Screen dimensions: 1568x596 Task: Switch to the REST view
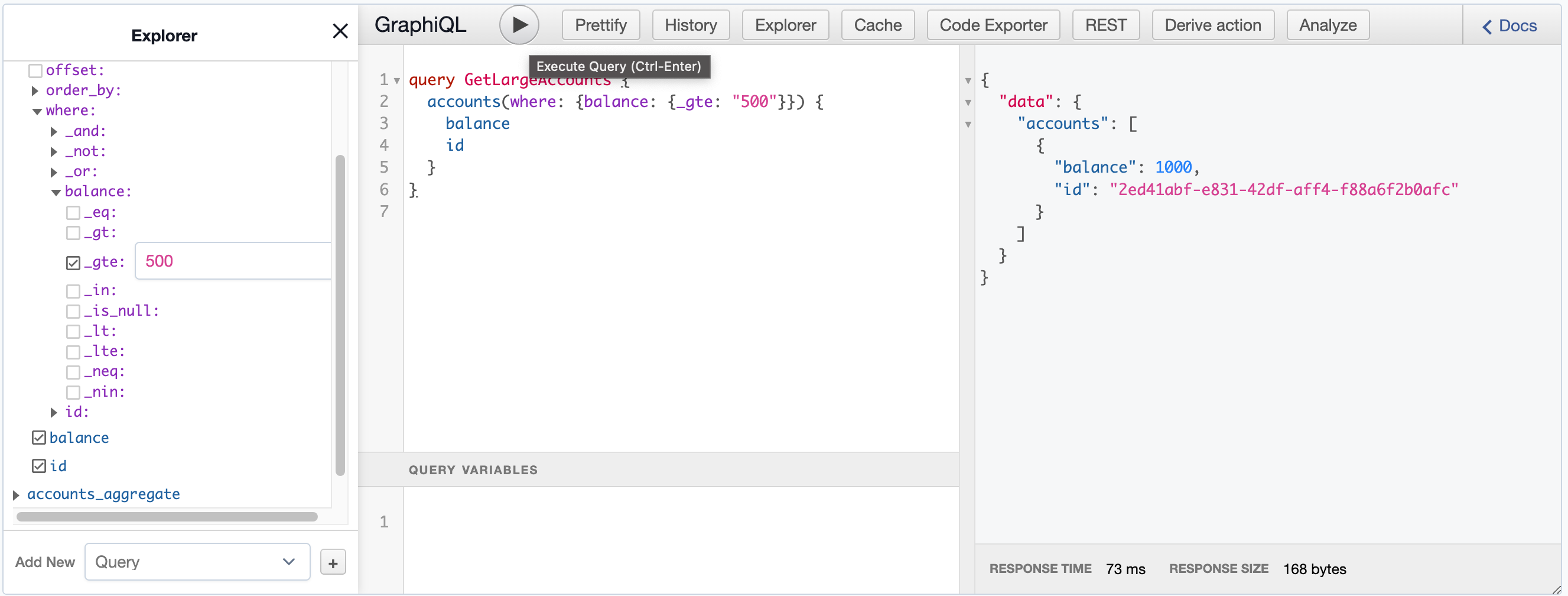1105,24
